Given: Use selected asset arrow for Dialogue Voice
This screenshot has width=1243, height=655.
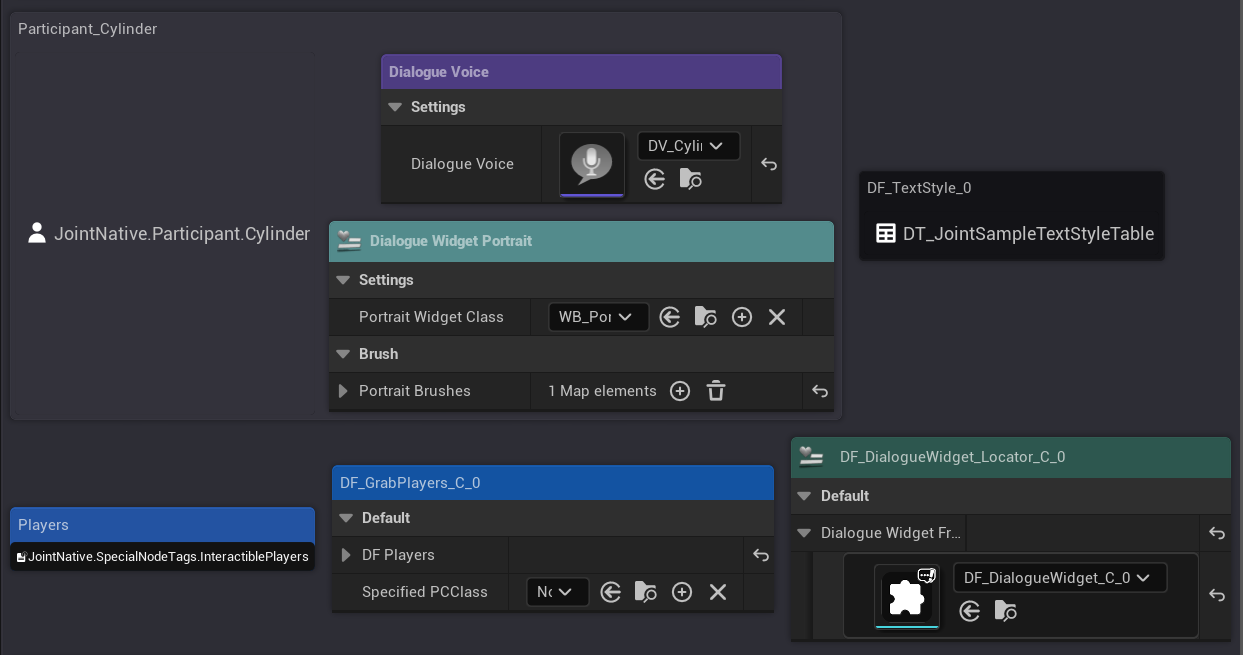Looking at the screenshot, I should click(655, 179).
